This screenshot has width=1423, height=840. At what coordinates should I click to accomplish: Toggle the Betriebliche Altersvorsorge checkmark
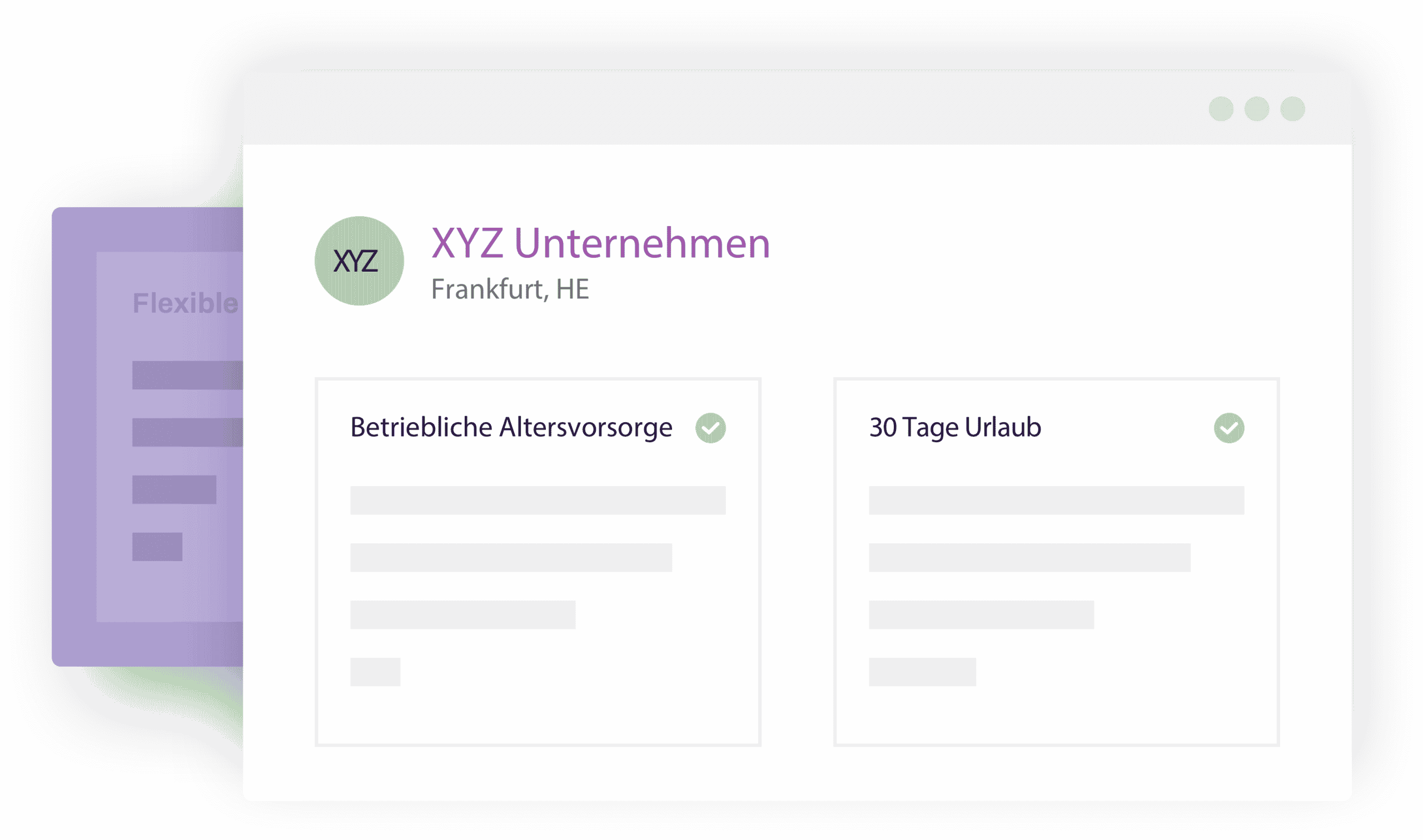710,428
